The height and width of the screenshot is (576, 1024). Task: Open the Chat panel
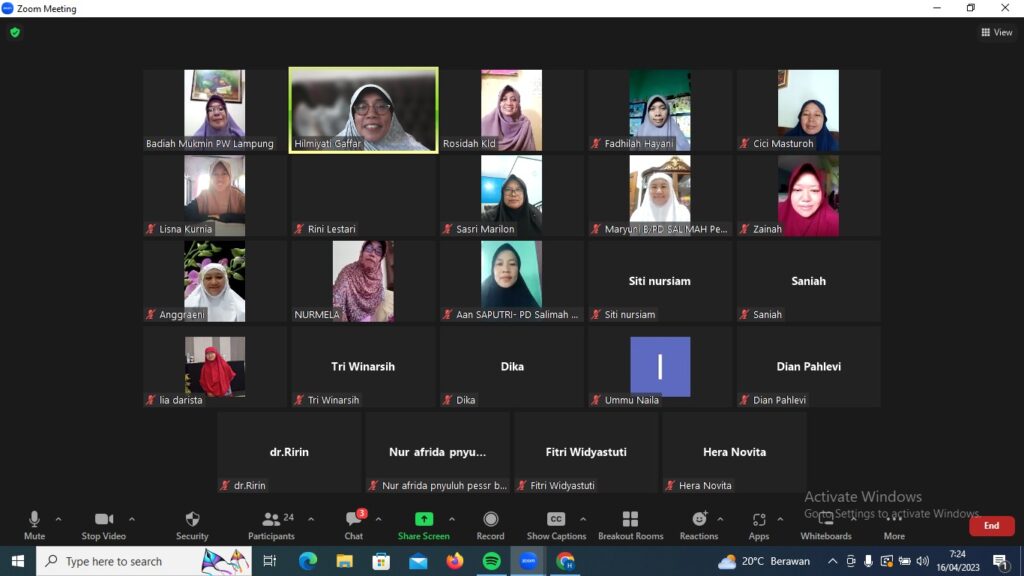354,524
